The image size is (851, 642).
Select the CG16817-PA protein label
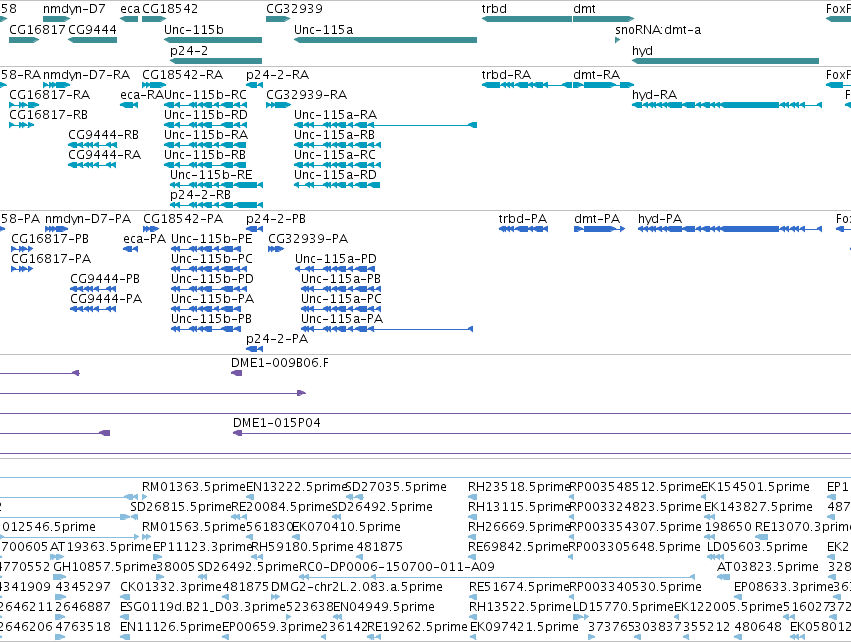coord(51,259)
